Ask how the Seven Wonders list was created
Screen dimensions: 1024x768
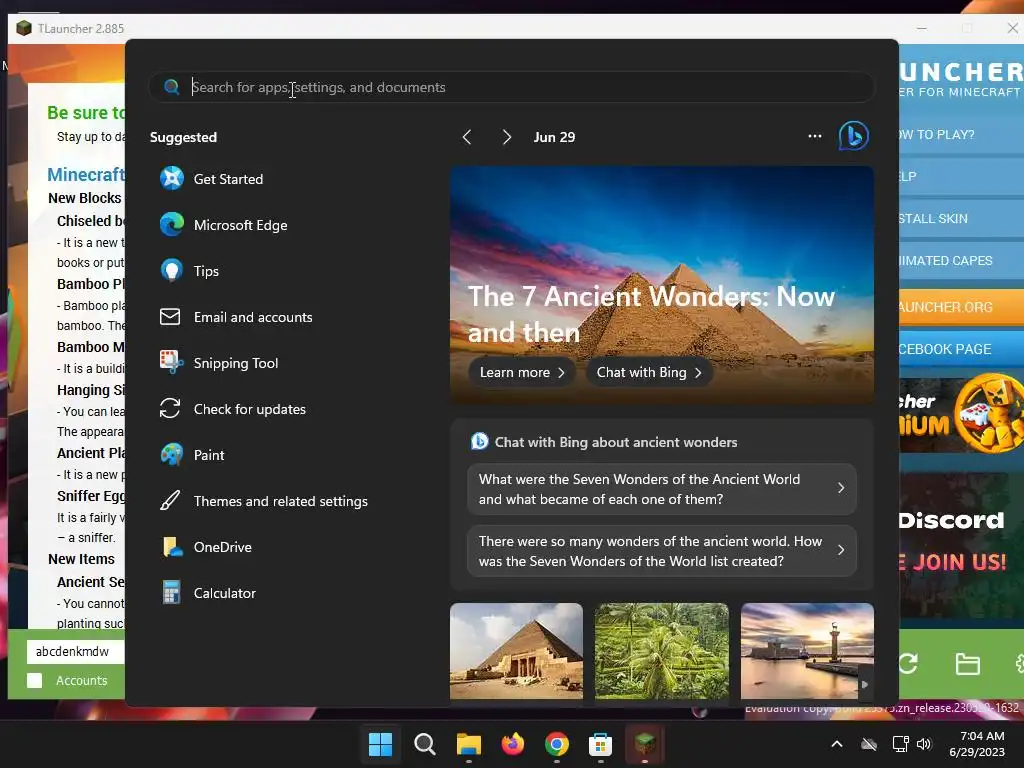(662, 551)
